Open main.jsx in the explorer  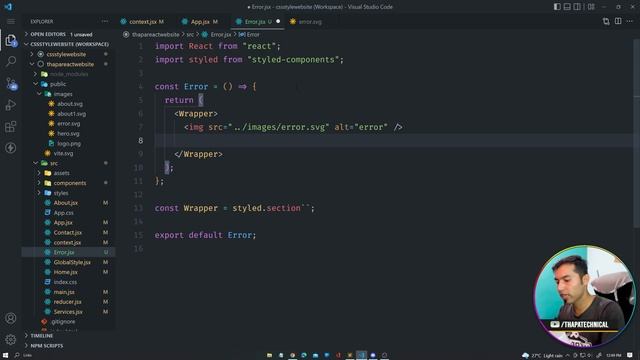pos(64,292)
